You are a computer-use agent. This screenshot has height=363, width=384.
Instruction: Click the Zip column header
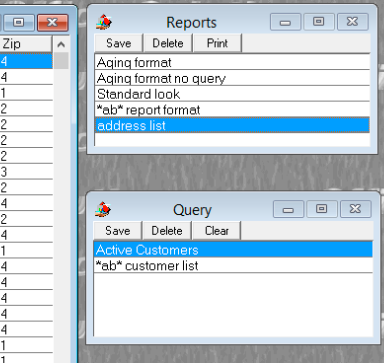(26, 44)
